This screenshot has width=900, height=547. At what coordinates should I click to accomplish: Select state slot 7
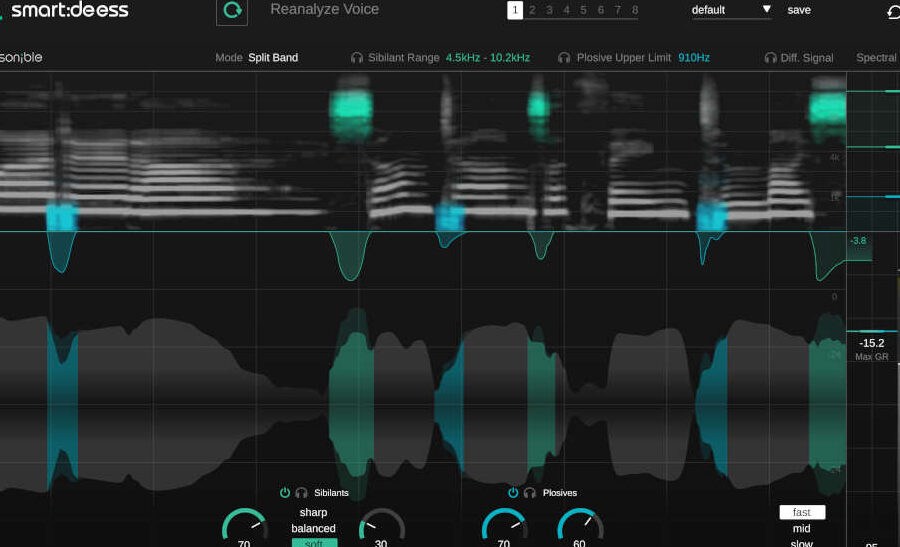[x=618, y=10]
